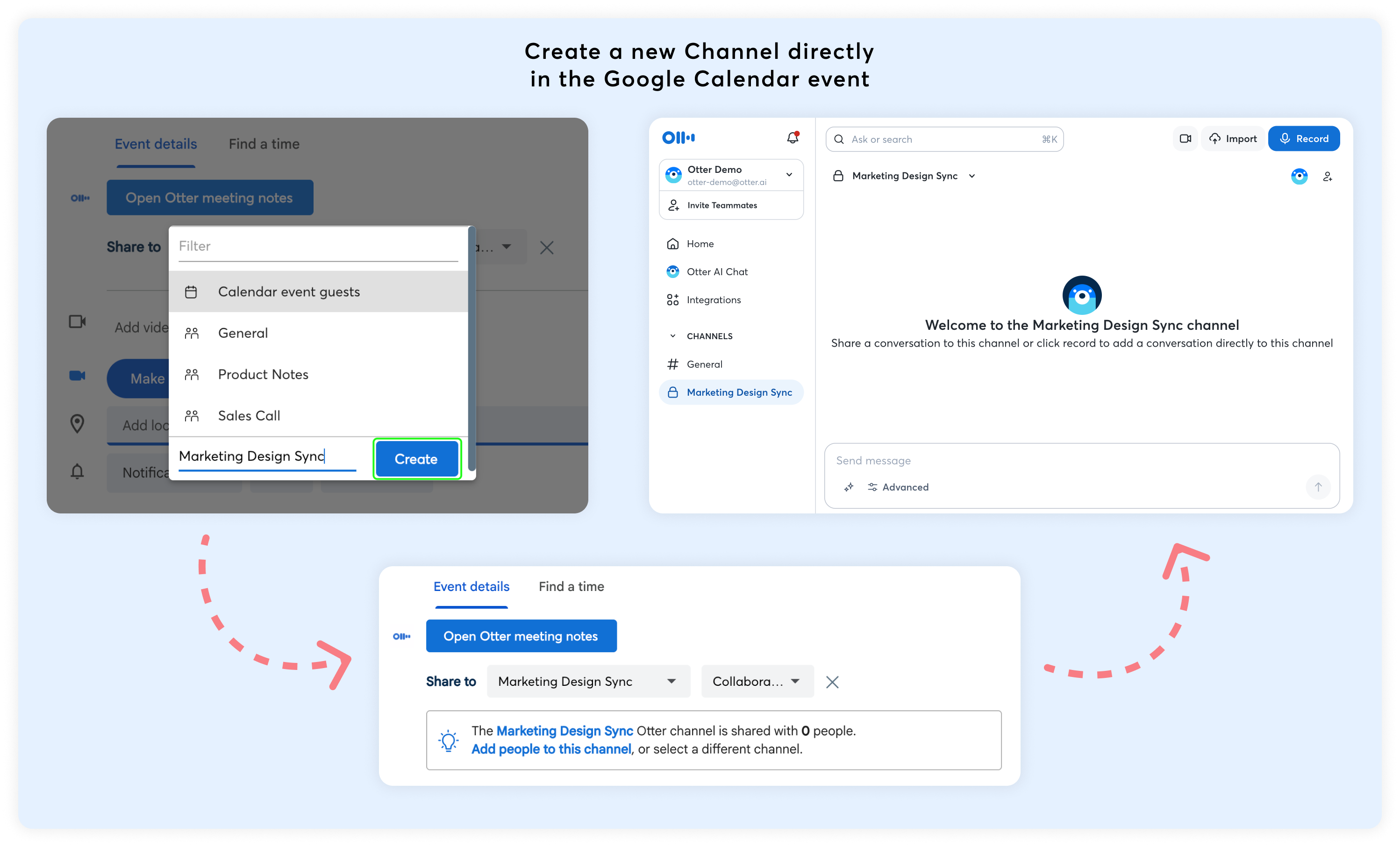The height and width of the screenshot is (847, 1400).
Task: Click the Add people to this channel link
Action: (x=550, y=749)
